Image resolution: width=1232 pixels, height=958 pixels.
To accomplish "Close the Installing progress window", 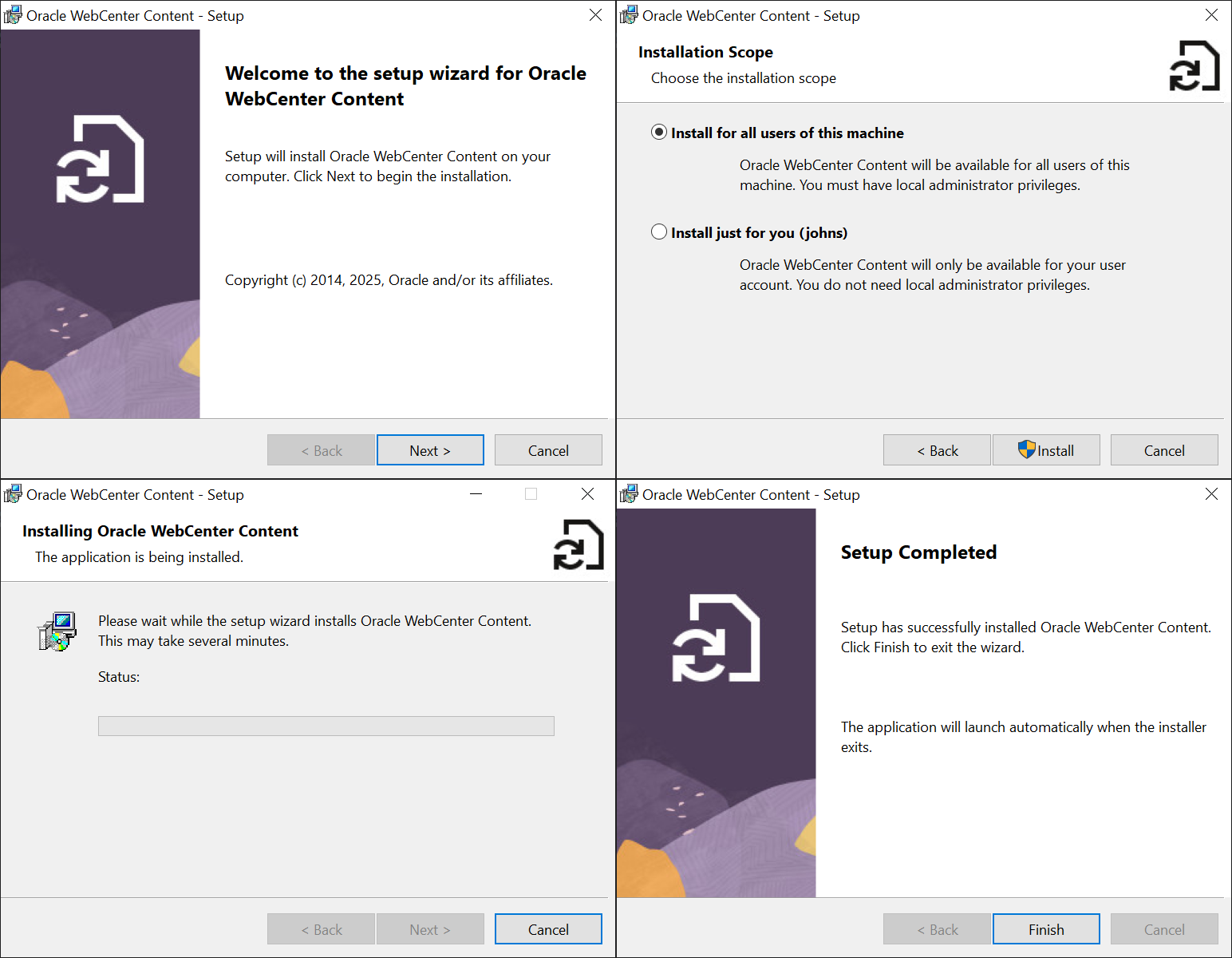I will pos(588,494).
